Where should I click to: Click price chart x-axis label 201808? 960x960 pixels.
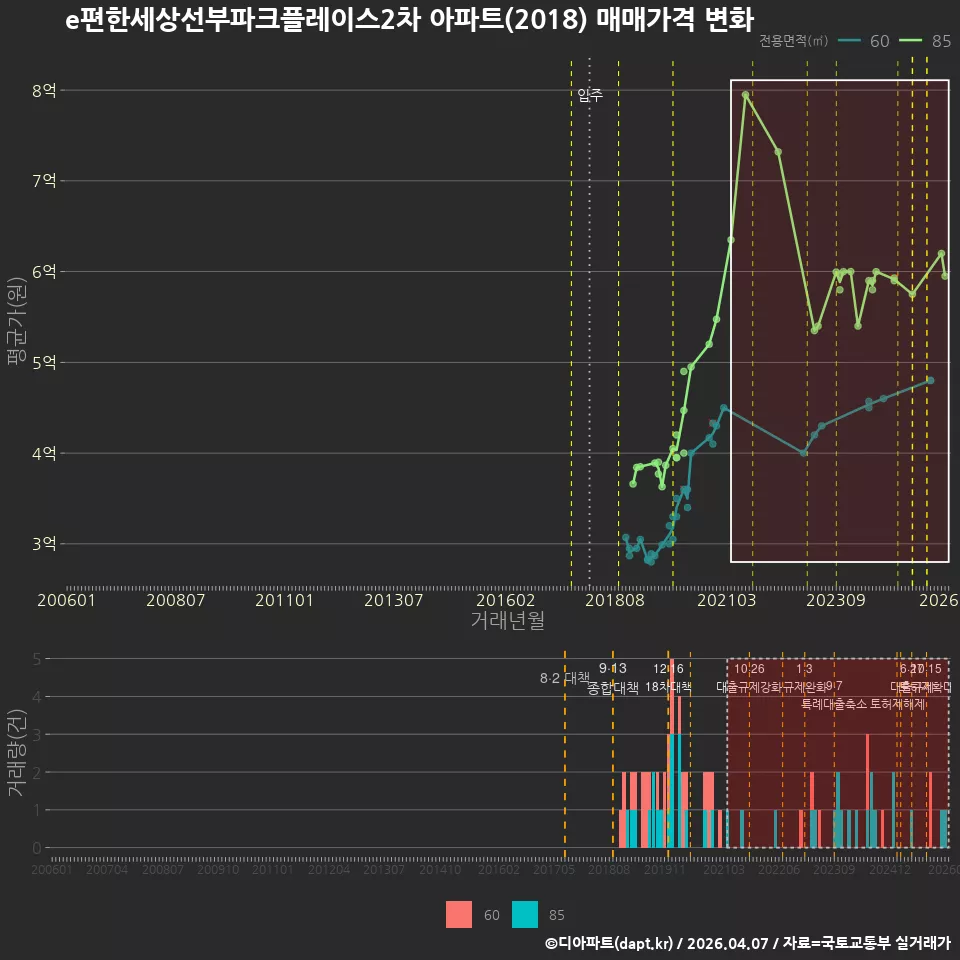pos(615,600)
